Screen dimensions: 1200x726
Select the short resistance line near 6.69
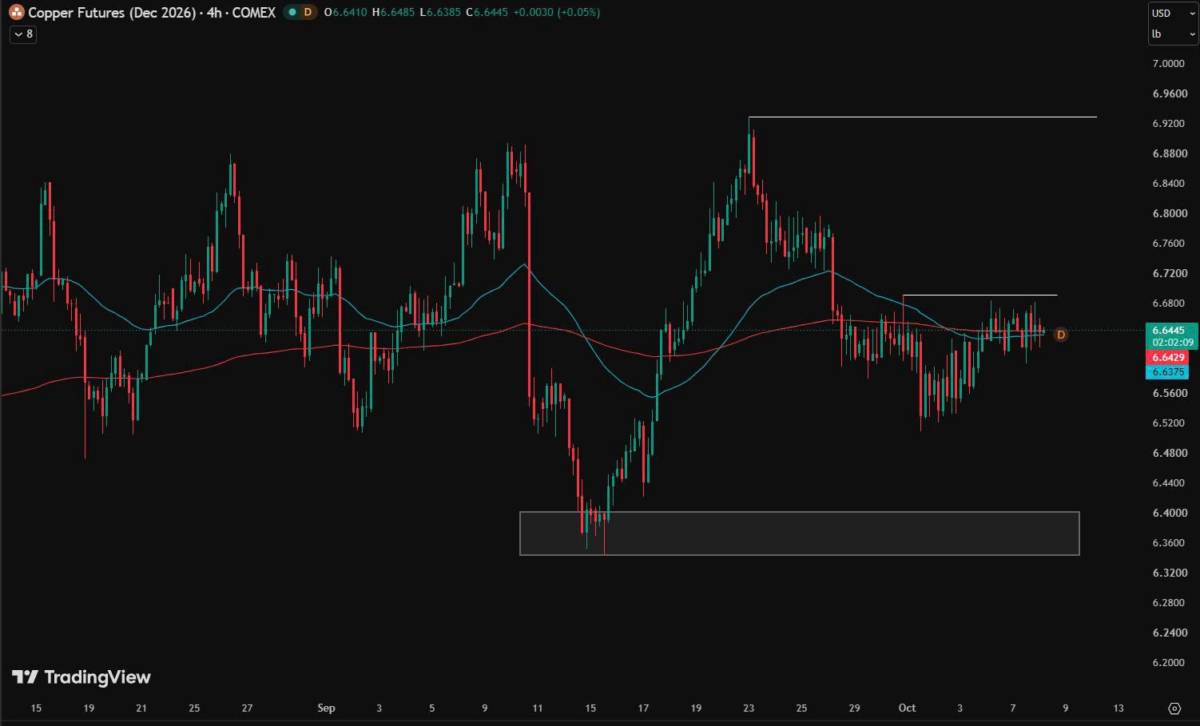coord(979,295)
